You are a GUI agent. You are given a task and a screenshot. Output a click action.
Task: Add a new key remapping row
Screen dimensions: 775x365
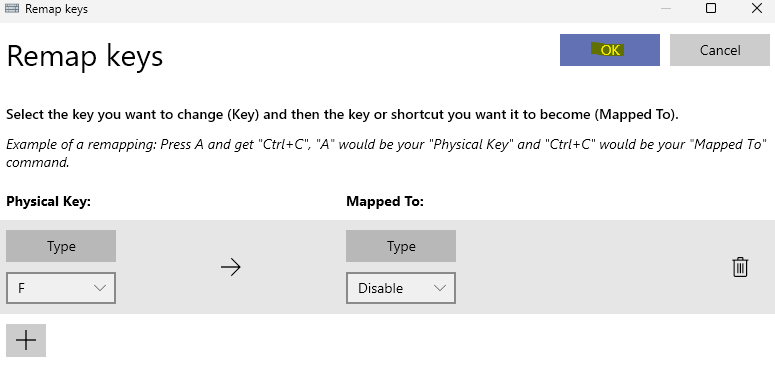pos(26,340)
